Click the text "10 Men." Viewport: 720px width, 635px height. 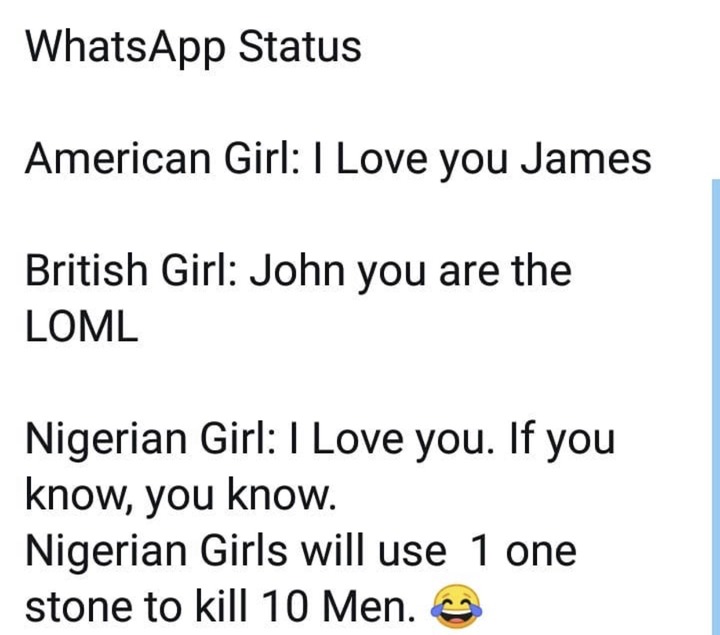pos(338,606)
